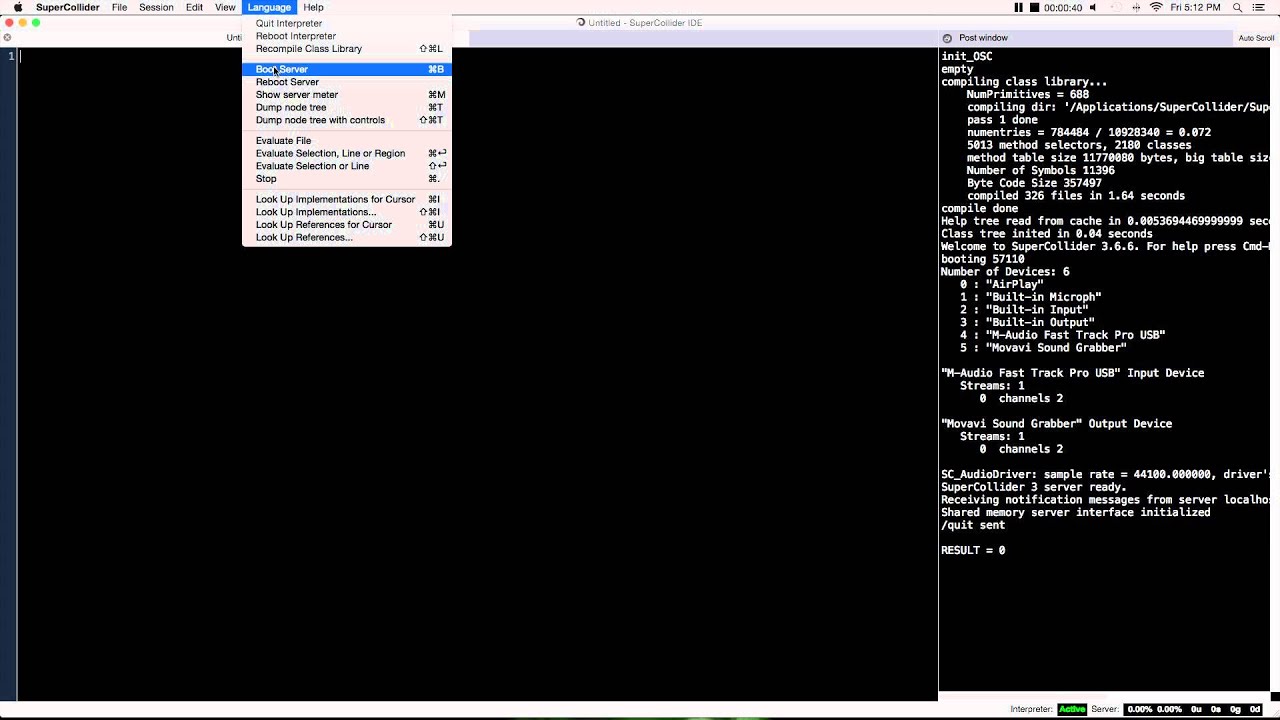The height and width of the screenshot is (720, 1280).
Task: Click the recording timer 00:00:40
Action: coord(1063,7)
